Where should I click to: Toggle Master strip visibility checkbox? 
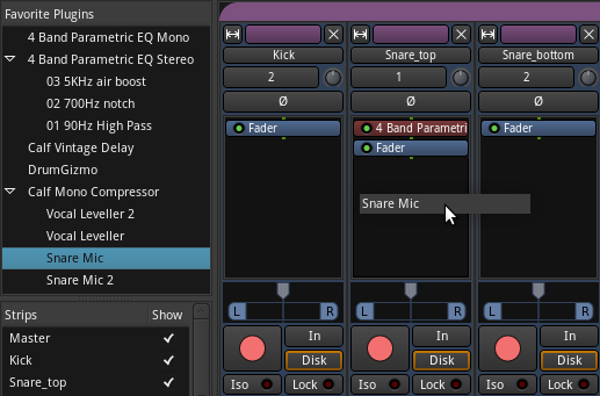[x=168, y=338]
